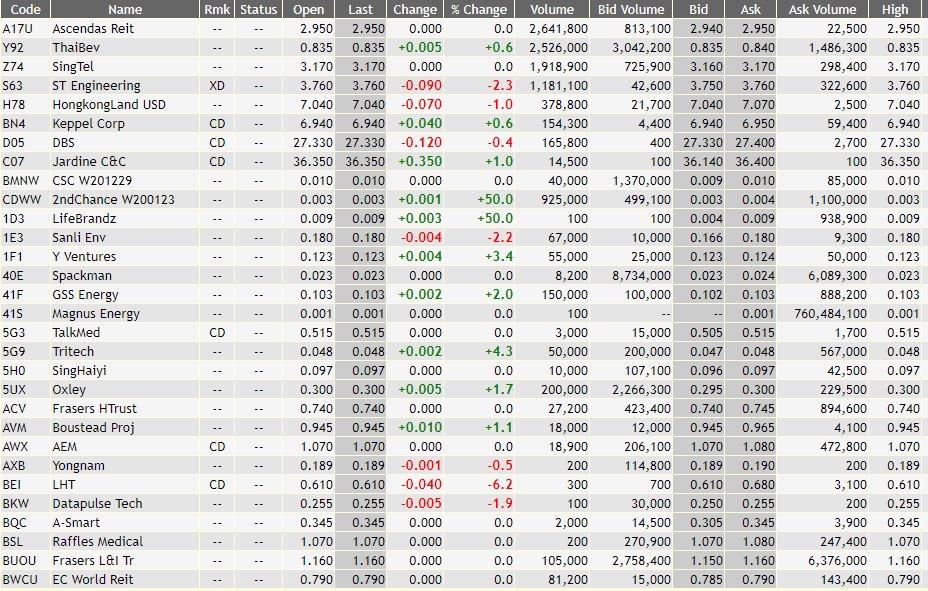Sort by the Change column header
Viewport: 928px width, 591px height.
click(x=415, y=9)
